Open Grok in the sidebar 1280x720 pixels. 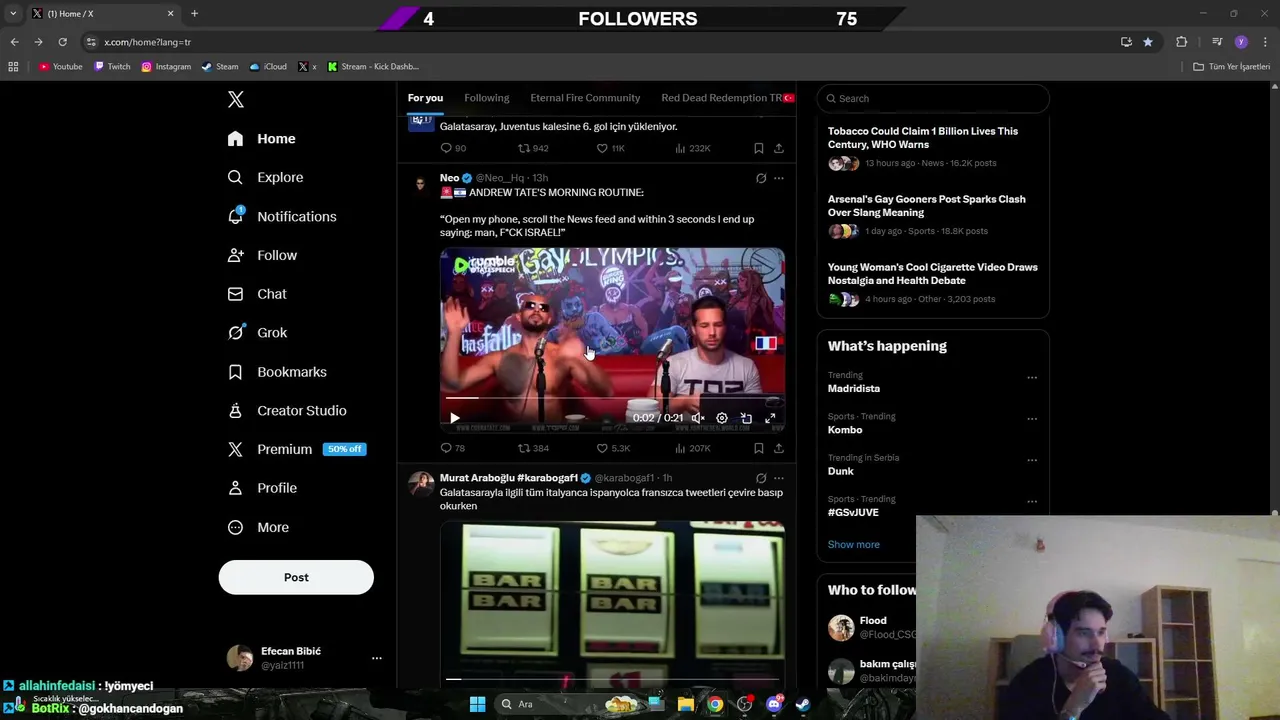[258, 333]
